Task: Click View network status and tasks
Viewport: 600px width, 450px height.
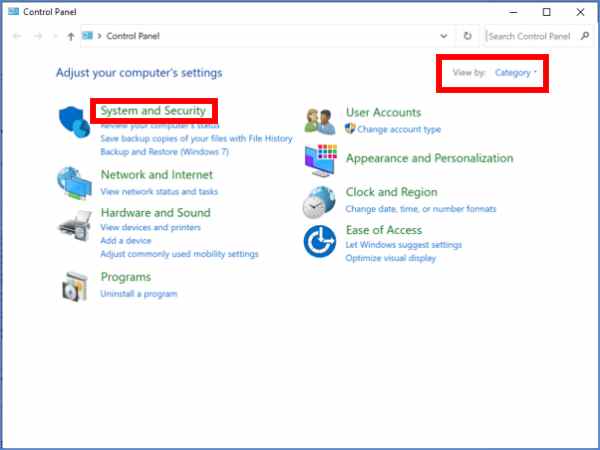Action: (159, 191)
